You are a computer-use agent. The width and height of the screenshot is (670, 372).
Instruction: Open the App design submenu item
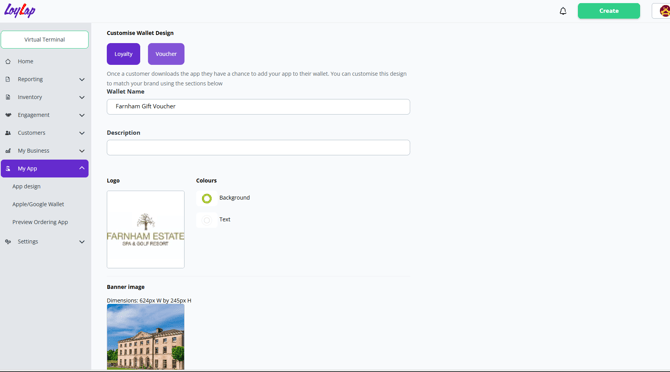(26, 187)
